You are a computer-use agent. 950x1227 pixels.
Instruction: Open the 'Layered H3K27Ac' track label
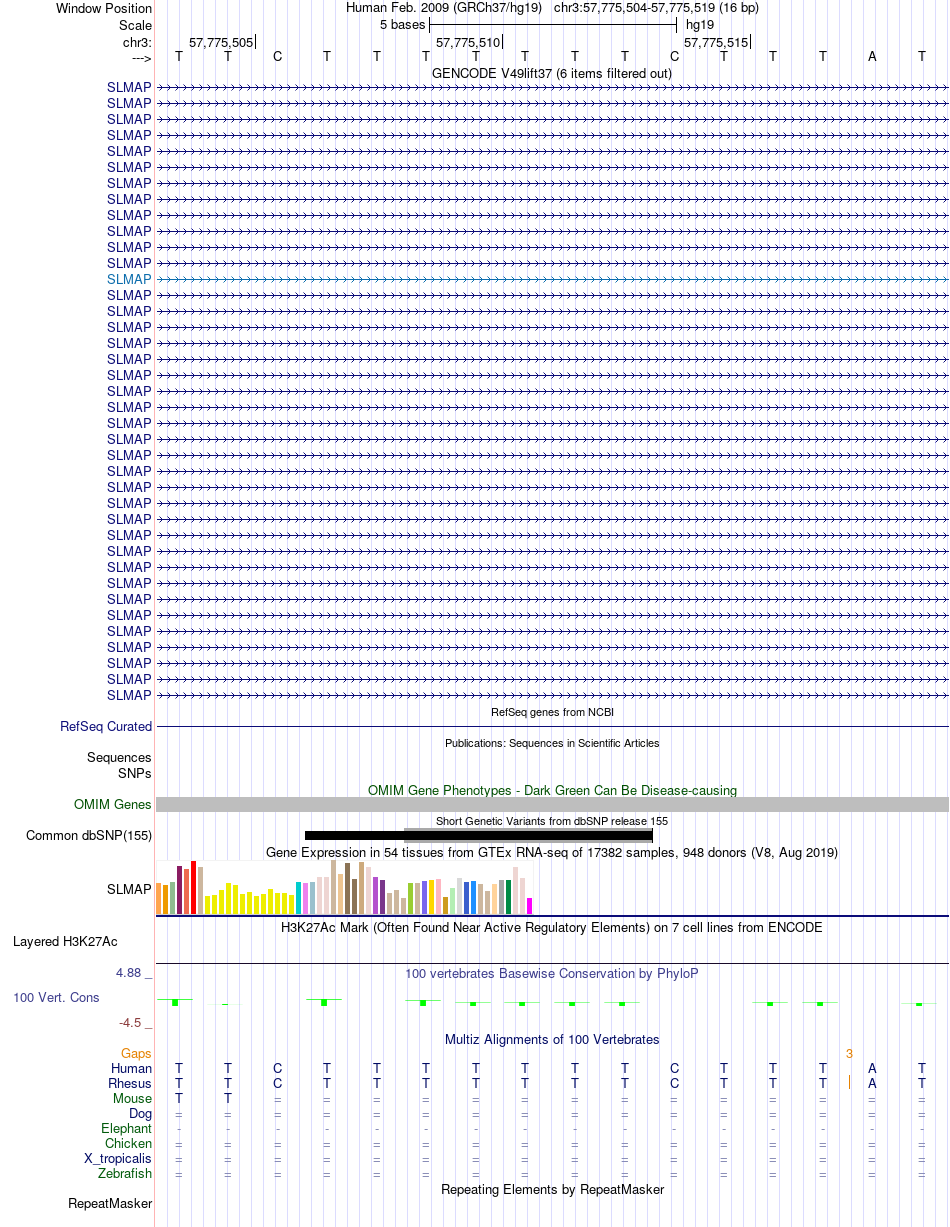65,941
